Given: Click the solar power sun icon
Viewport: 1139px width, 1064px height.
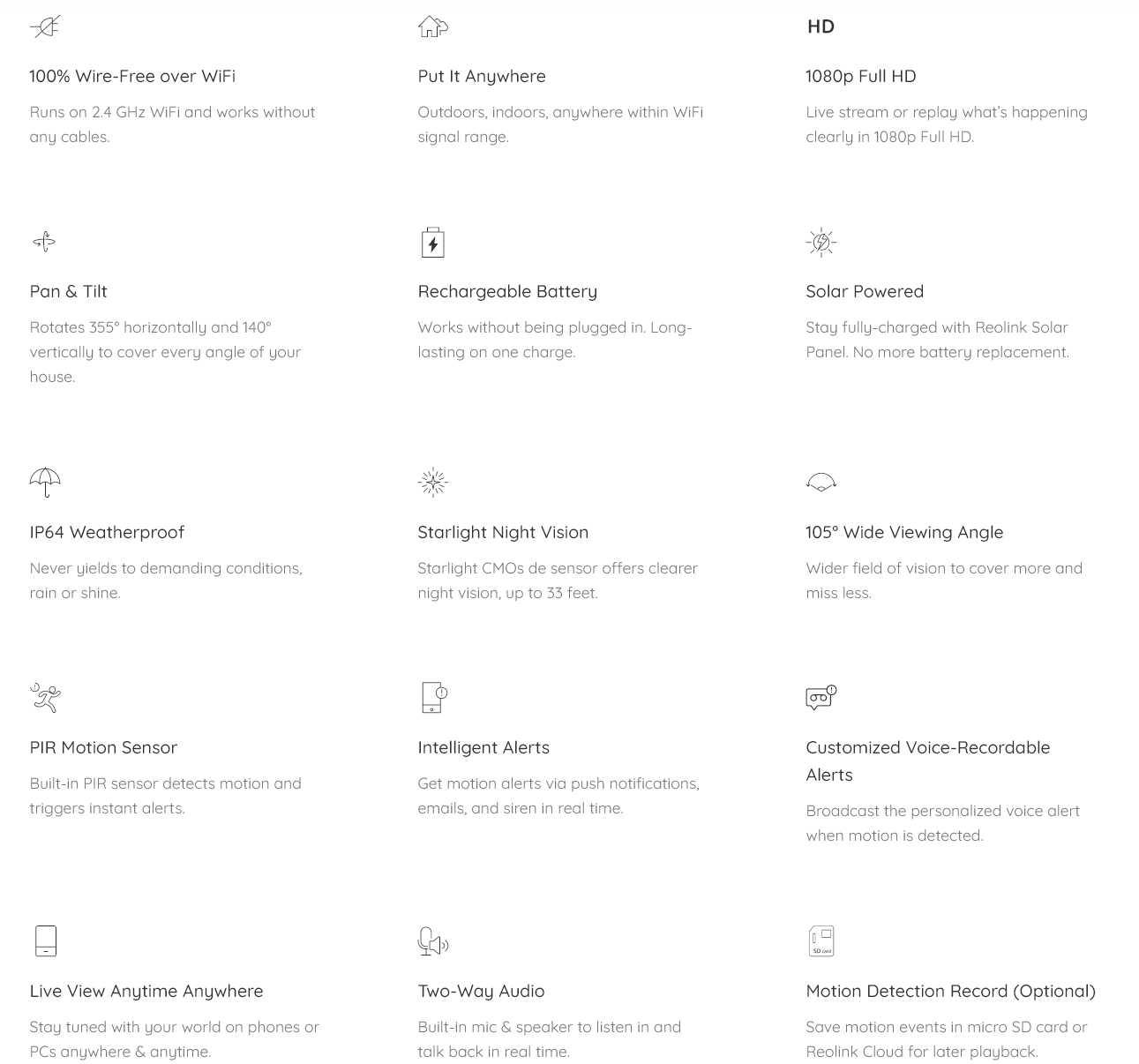Looking at the screenshot, I should 821,242.
